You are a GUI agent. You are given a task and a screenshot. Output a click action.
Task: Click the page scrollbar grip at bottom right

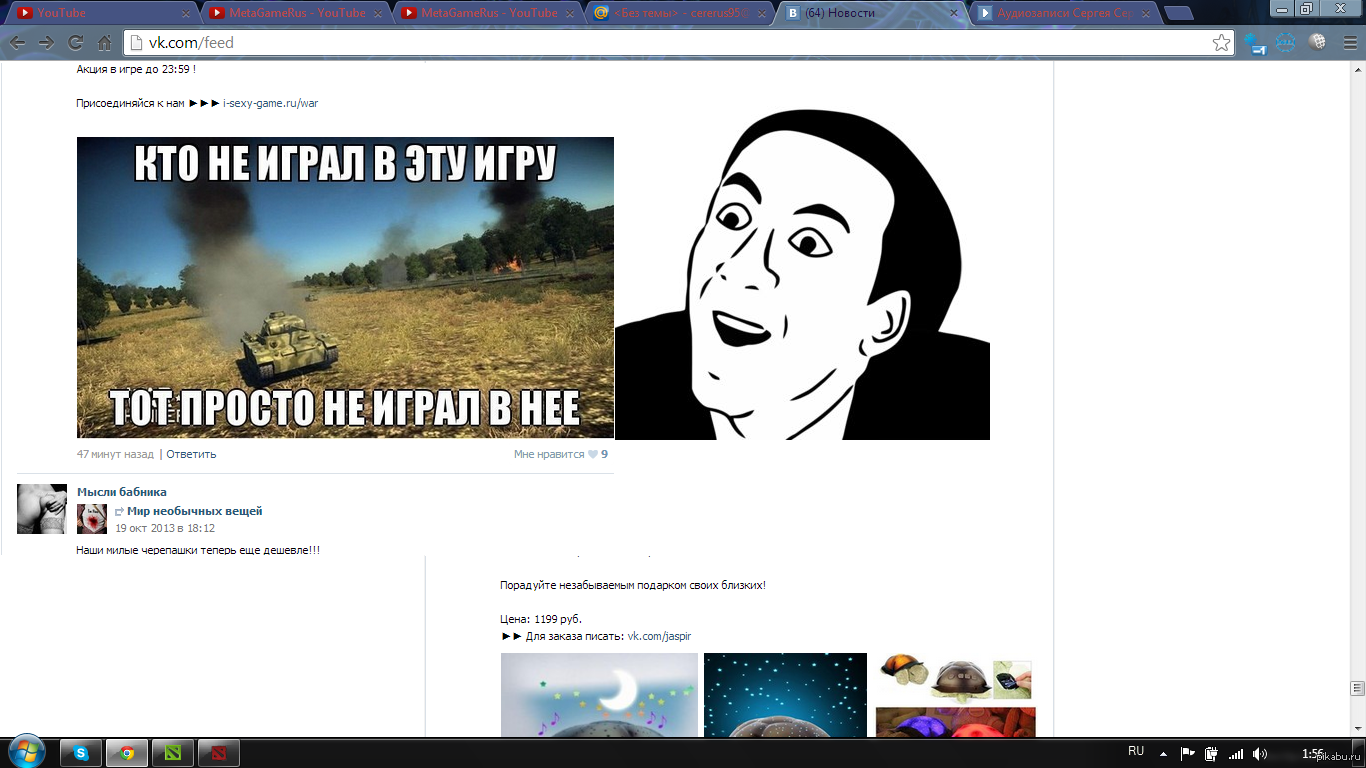(1357, 688)
